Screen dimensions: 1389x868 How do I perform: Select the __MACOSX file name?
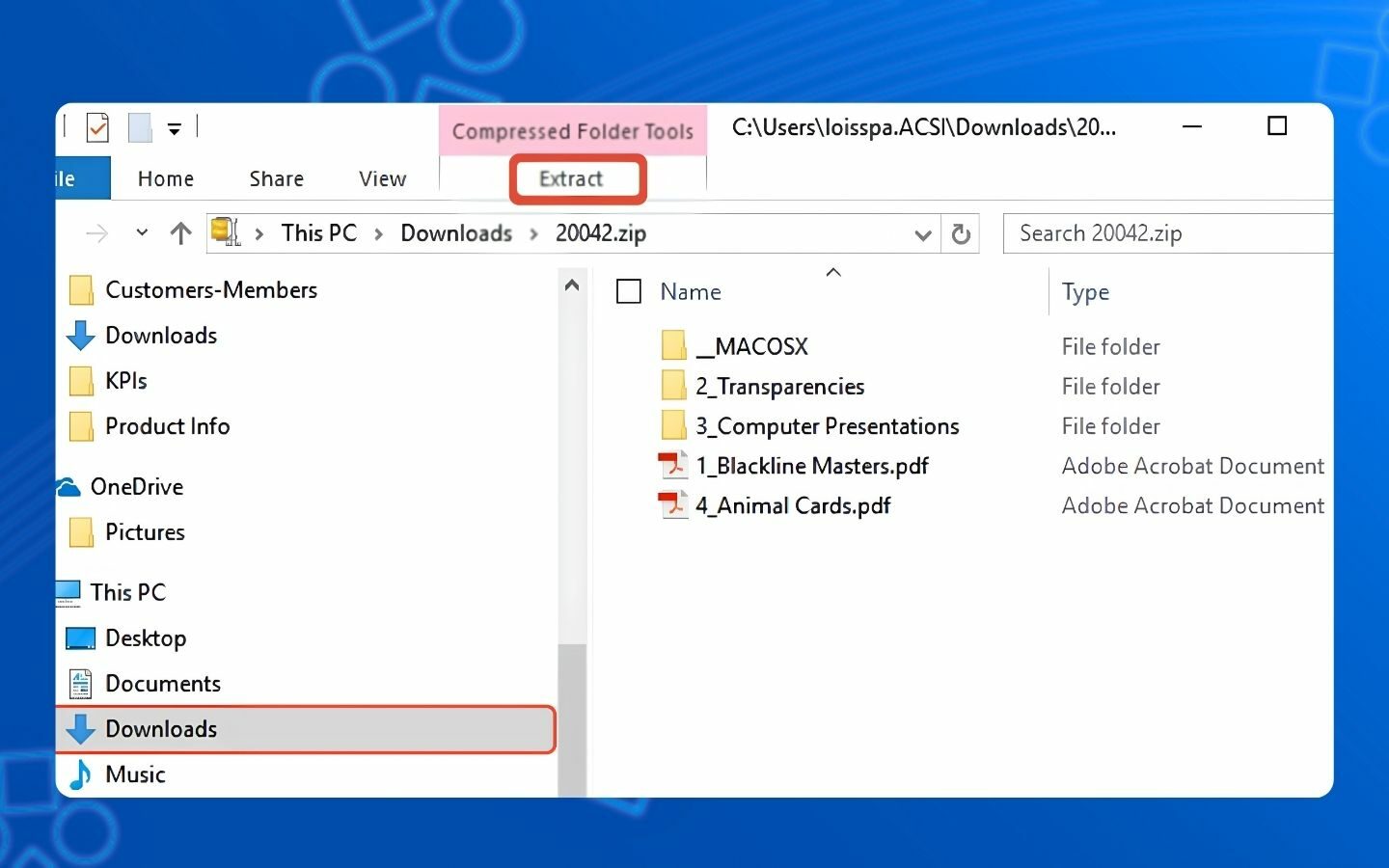tap(752, 346)
